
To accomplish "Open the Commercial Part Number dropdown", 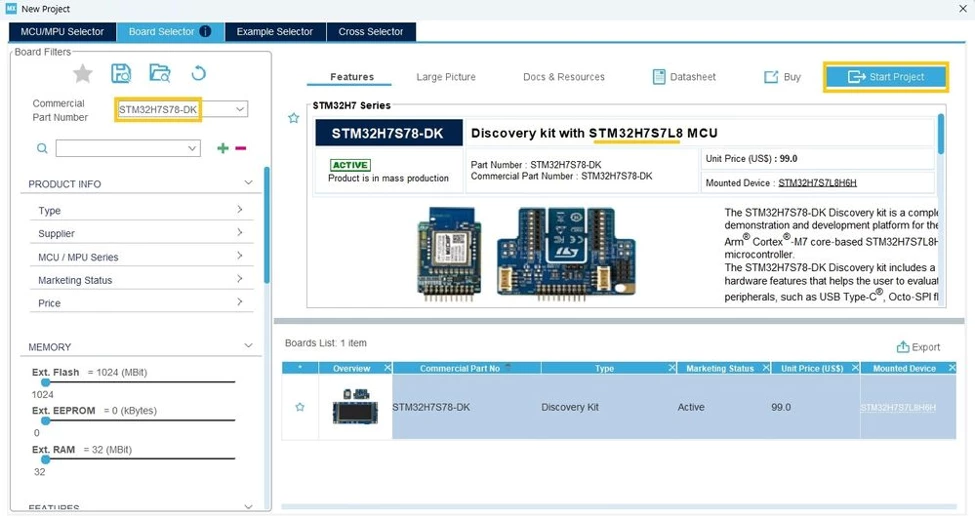I will coord(239,109).
